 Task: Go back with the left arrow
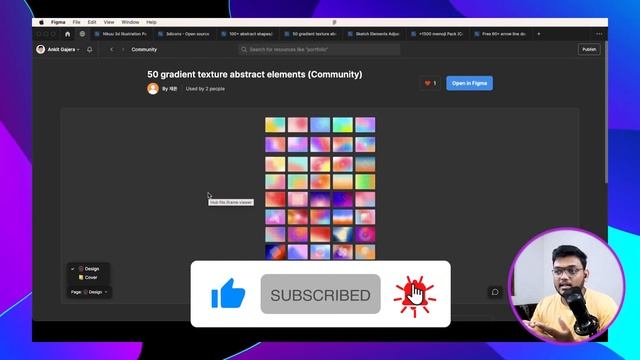click(x=111, y=49)
